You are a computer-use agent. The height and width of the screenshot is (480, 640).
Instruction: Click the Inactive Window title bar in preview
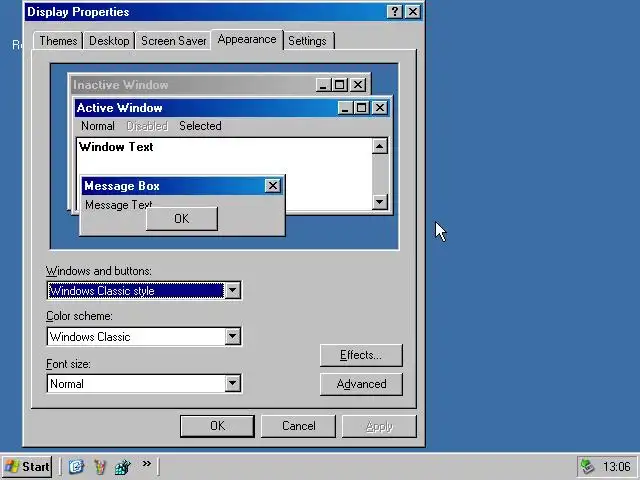coord(192,85)
